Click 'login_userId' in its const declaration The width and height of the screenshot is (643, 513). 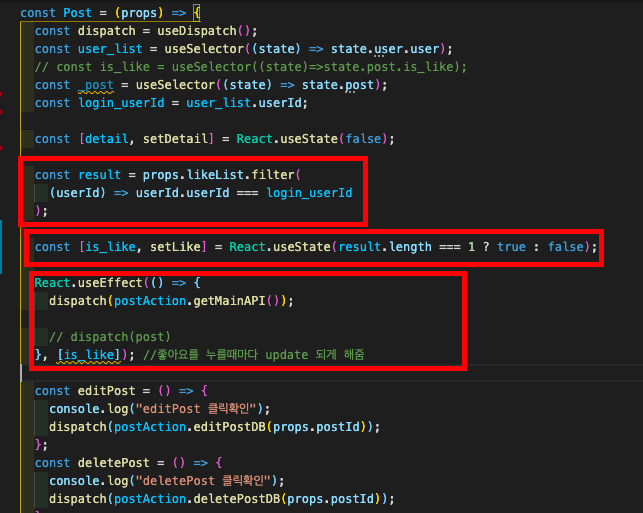(121, 103)
